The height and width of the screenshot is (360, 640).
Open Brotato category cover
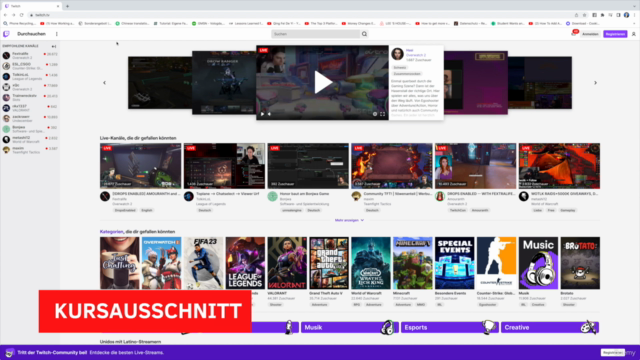point(580,263)
